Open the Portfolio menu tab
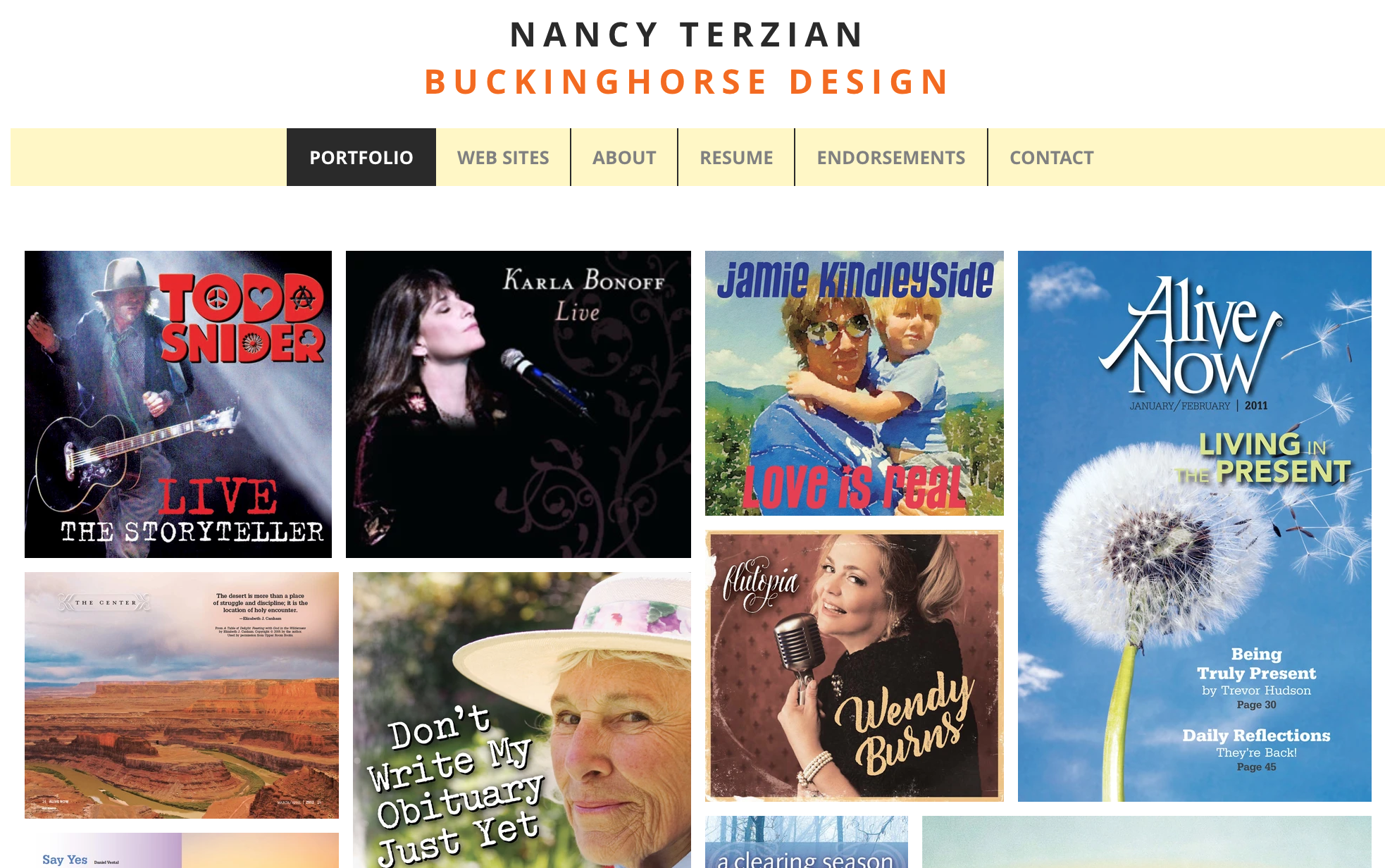 [361, 157]
